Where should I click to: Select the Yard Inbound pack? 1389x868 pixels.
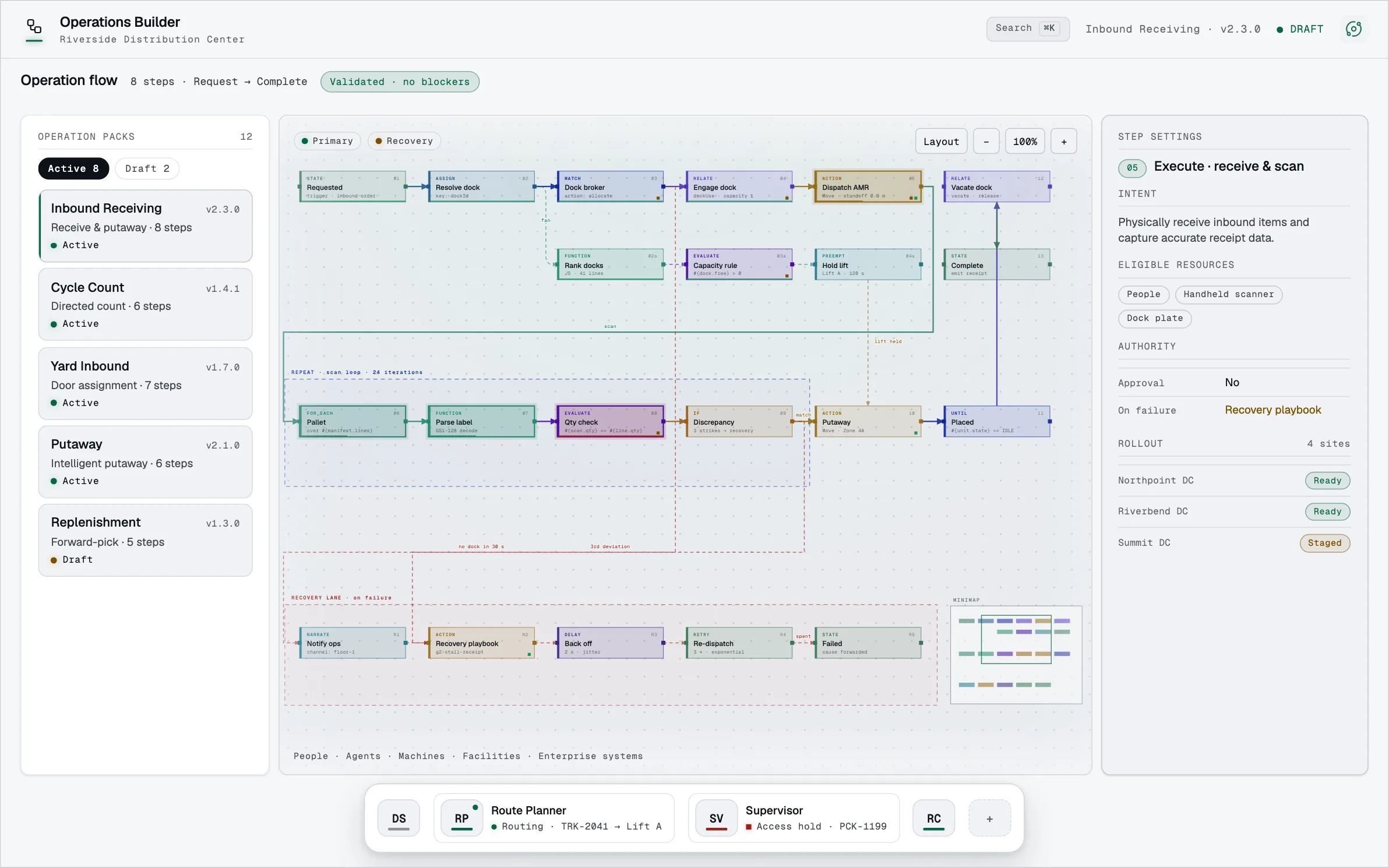tap(145, 383)
